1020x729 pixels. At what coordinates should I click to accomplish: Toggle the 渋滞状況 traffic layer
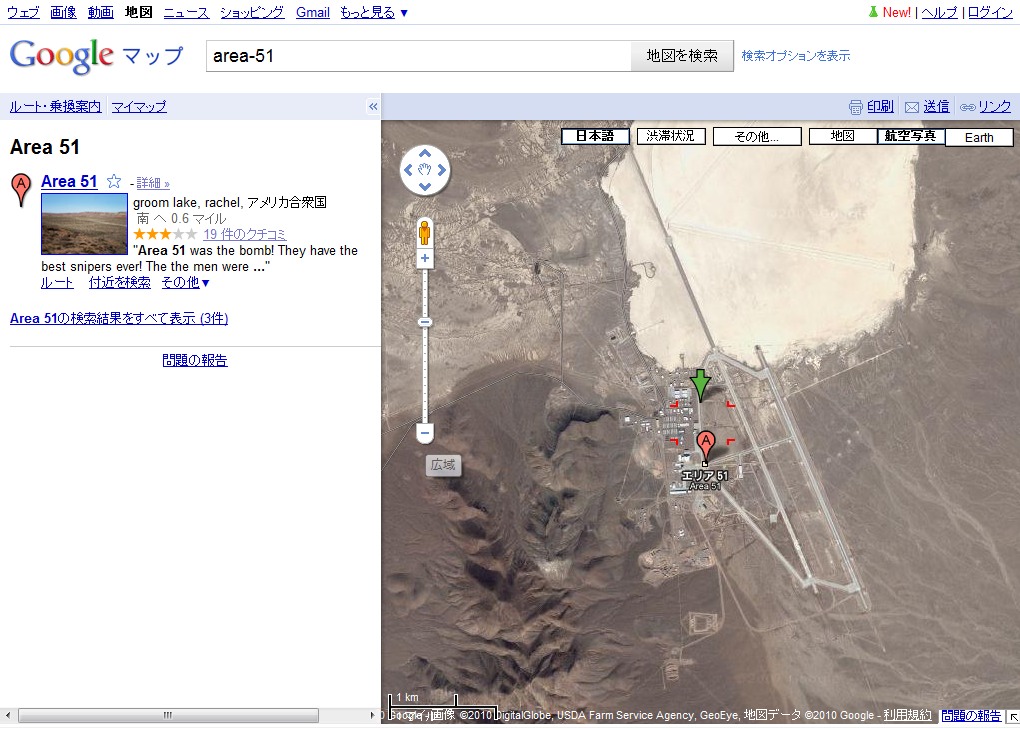click(x=671, y=136)
